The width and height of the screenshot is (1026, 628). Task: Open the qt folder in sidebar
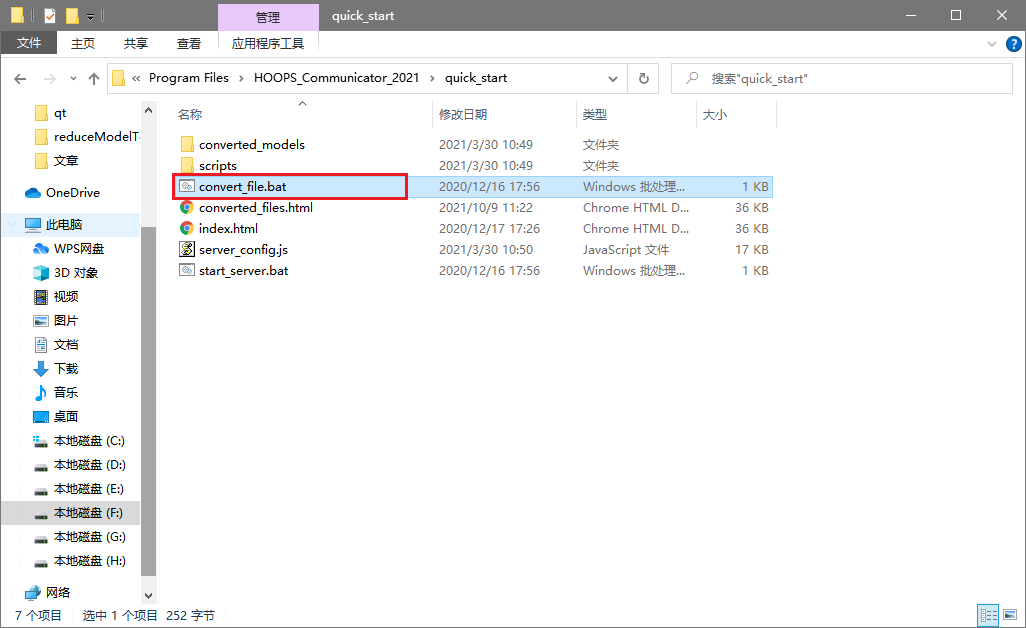click(x=60, y=113)
